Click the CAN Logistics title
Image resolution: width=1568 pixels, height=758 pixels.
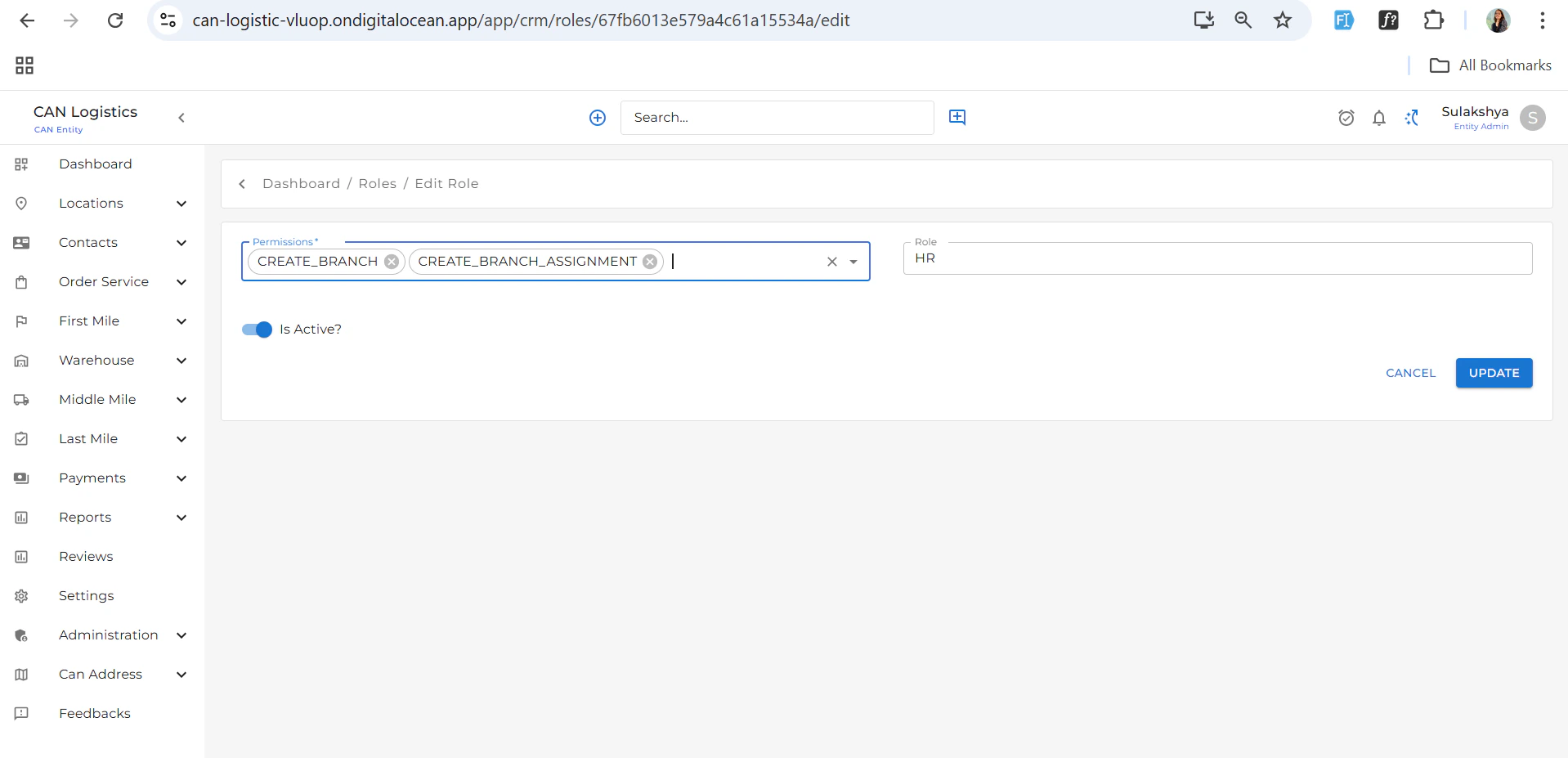point(85,112)
